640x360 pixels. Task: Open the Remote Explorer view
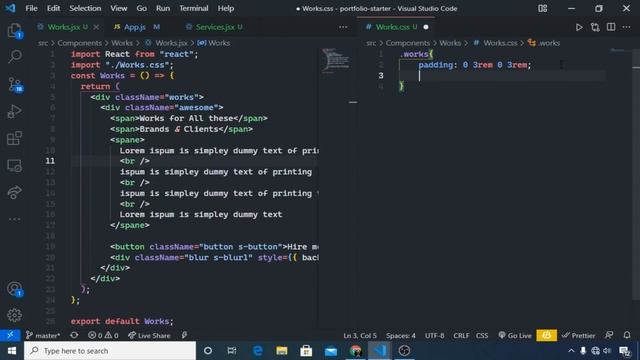point(15,165)
